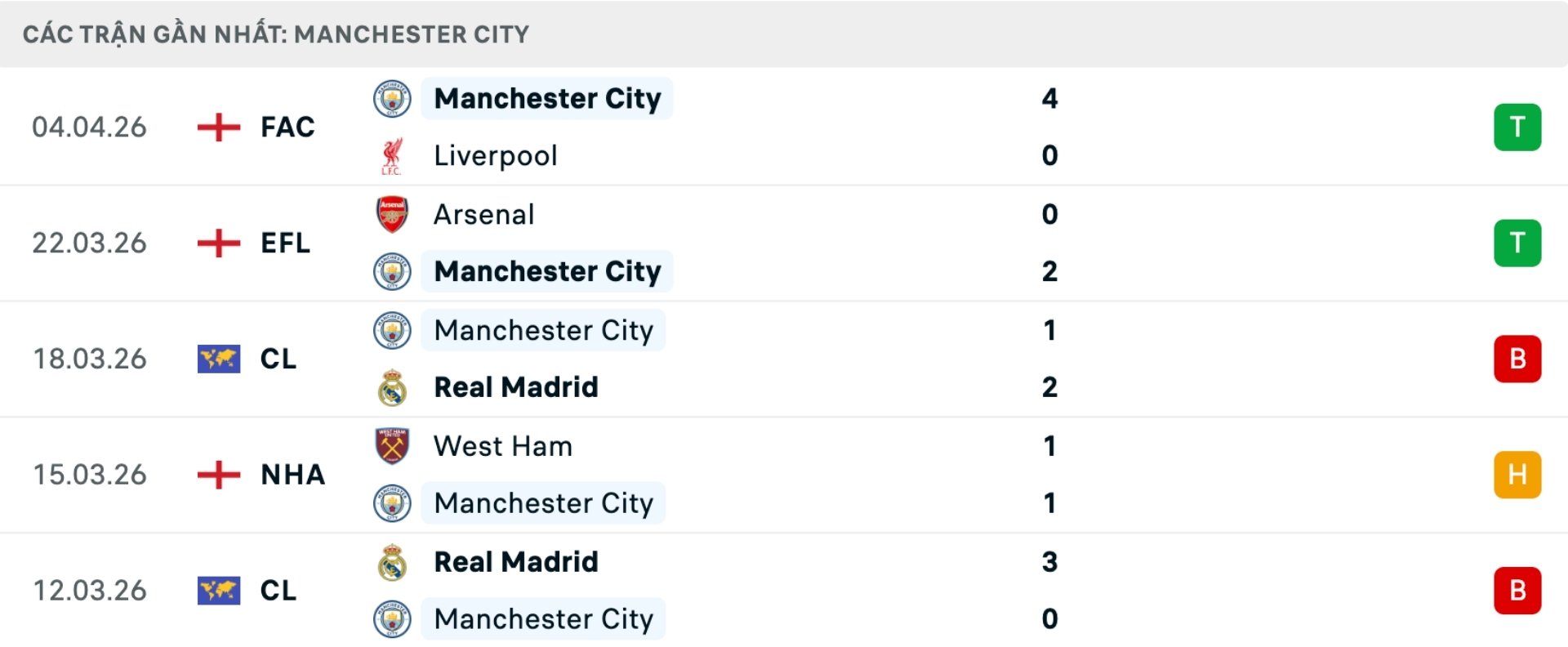
Task: Click the 04.04.26 match date
Action: click(89, 127)
